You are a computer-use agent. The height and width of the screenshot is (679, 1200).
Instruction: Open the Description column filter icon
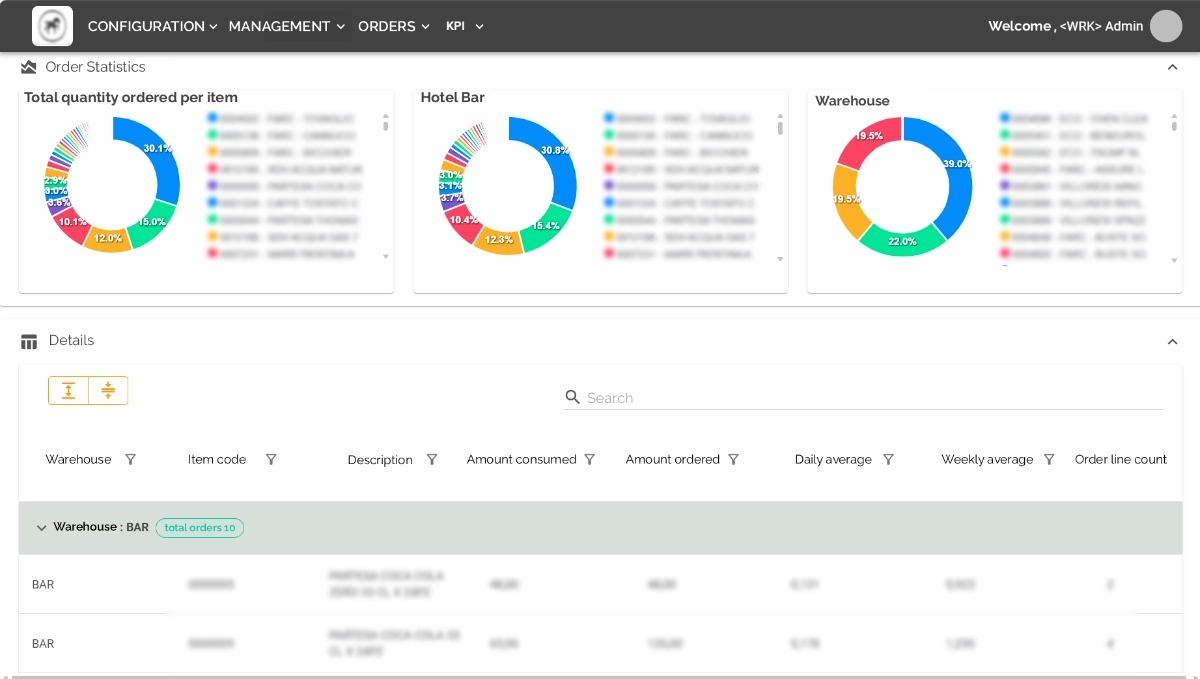[x=432, y=459]
